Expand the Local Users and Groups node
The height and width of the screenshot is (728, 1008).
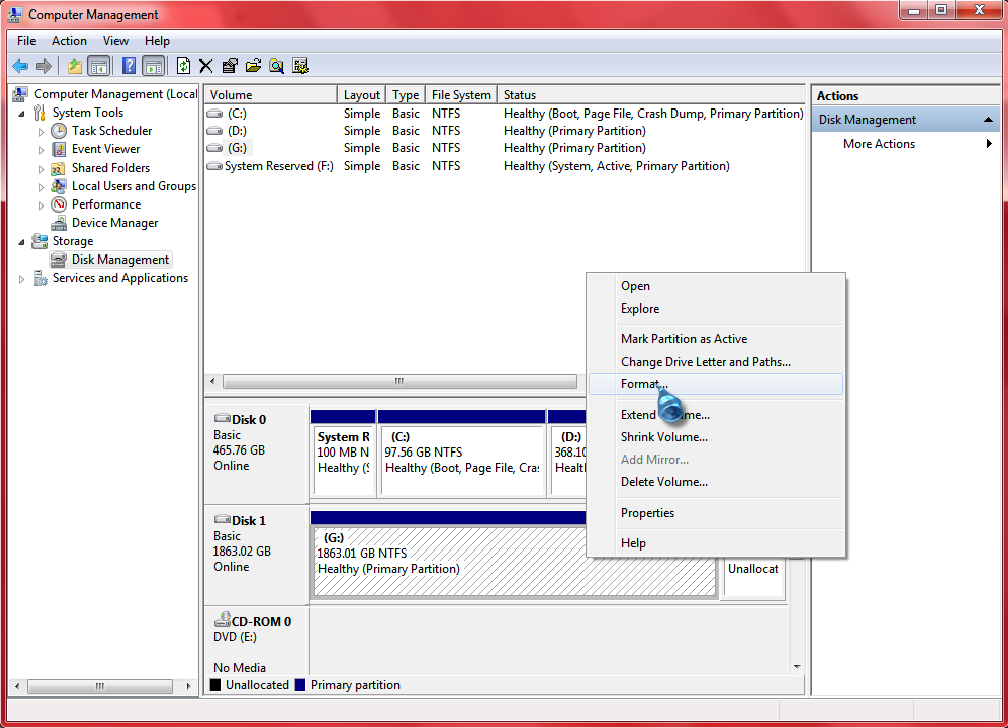pyautogui.click(x=41, y=187)
